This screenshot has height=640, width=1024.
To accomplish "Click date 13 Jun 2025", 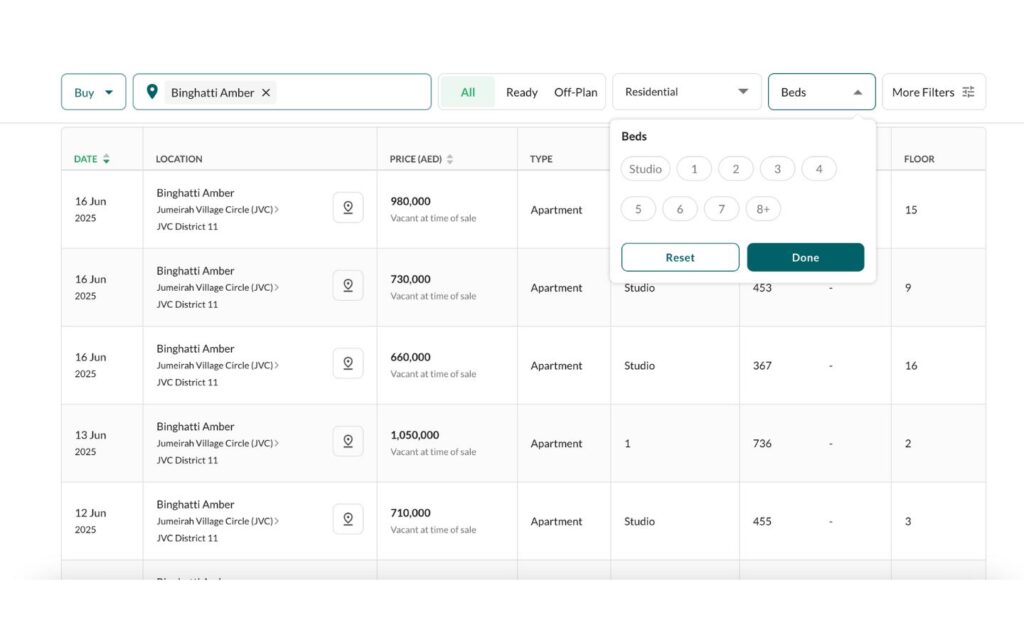I will pyautogui.click(x=90, y=443).
